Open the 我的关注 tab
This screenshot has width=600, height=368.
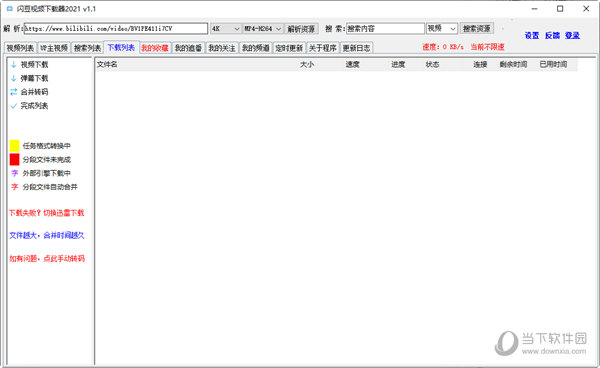[x=222, y=48]
